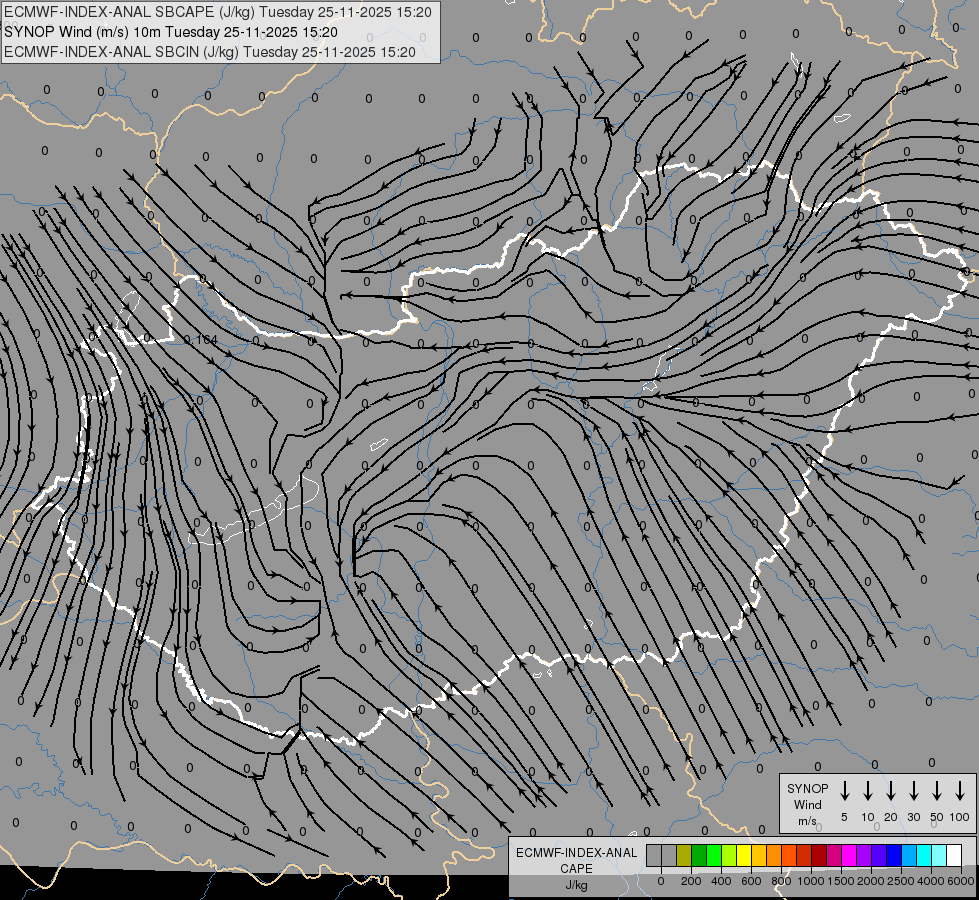
Task: Click the SBCIN title line at top
Action: (210, 52)
